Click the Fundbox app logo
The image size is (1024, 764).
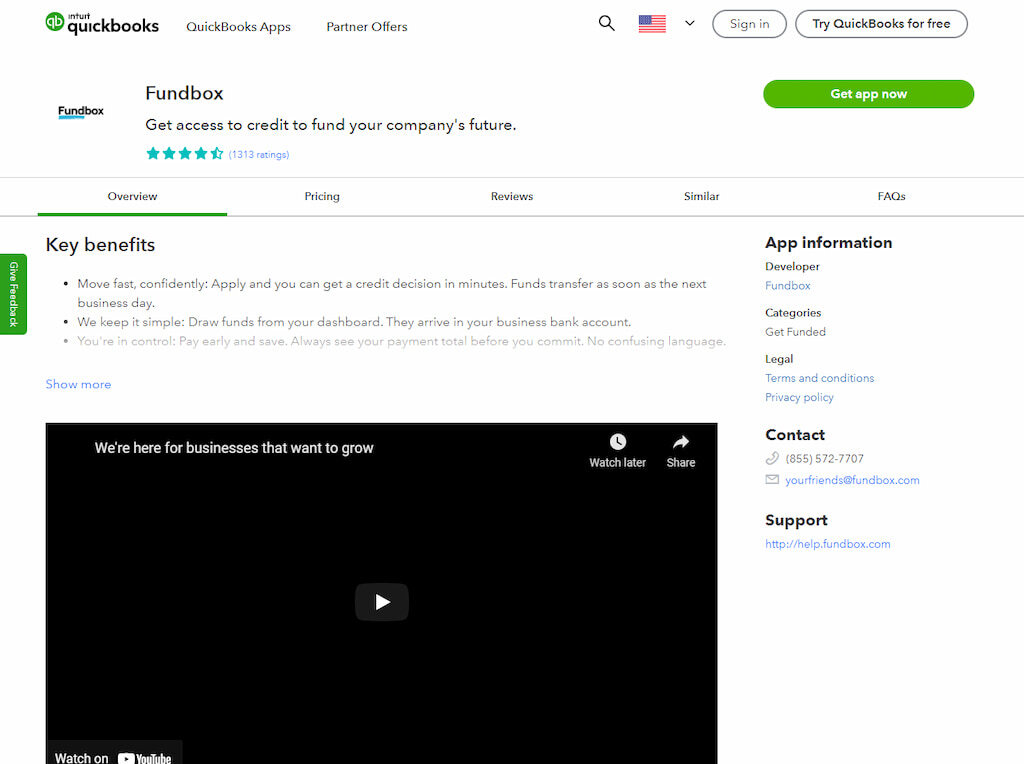[81, 112]
